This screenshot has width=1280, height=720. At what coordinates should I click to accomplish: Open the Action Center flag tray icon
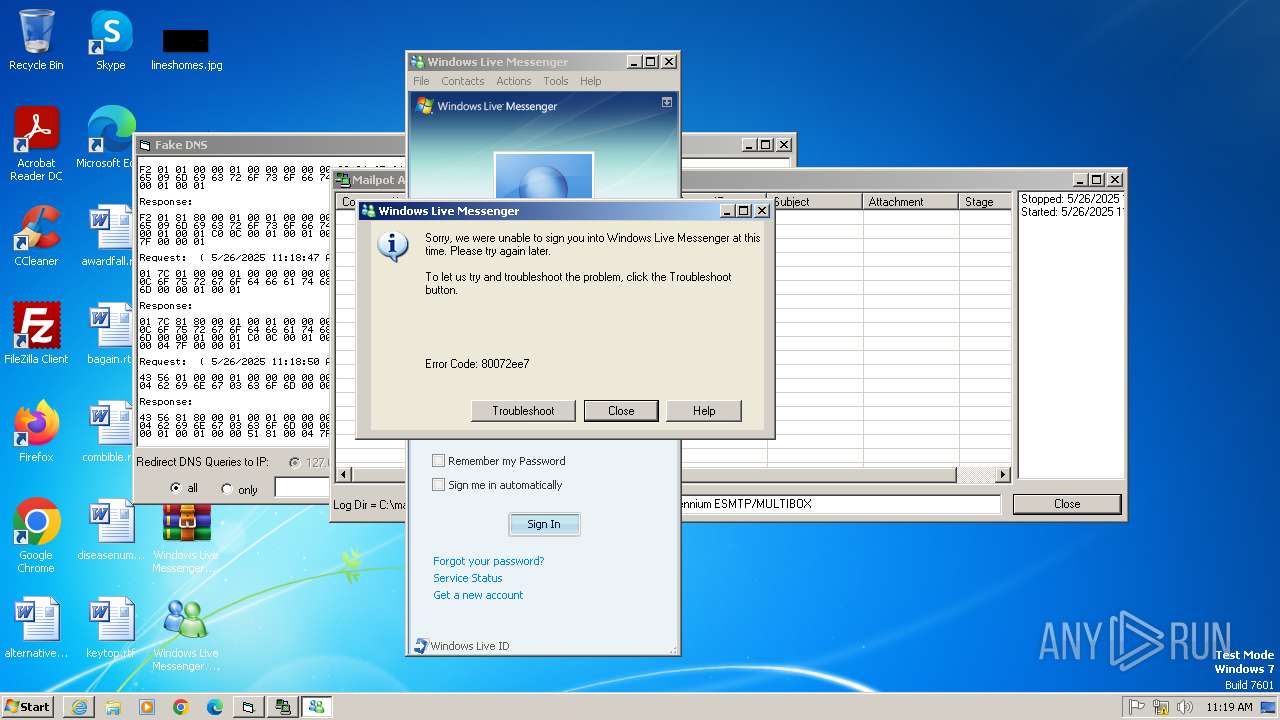[x=1137, y=707]
